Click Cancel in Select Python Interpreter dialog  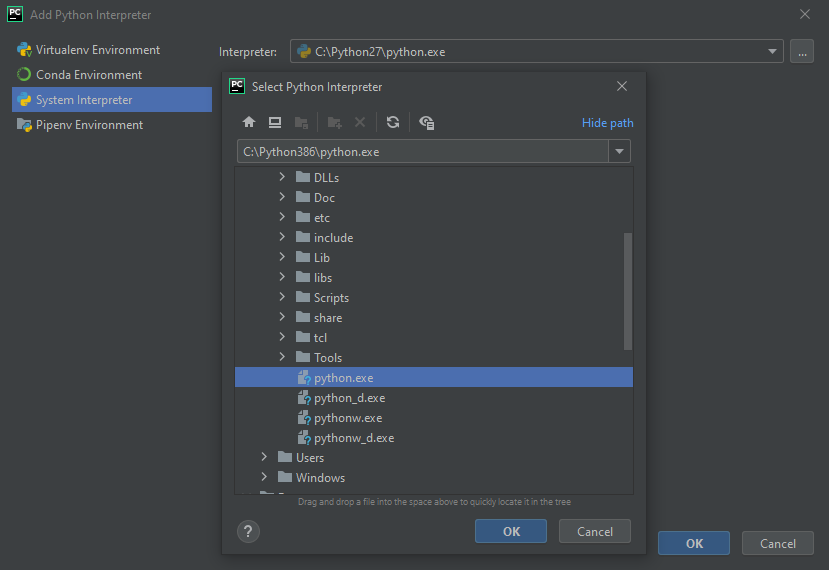(x=595, y=531)
